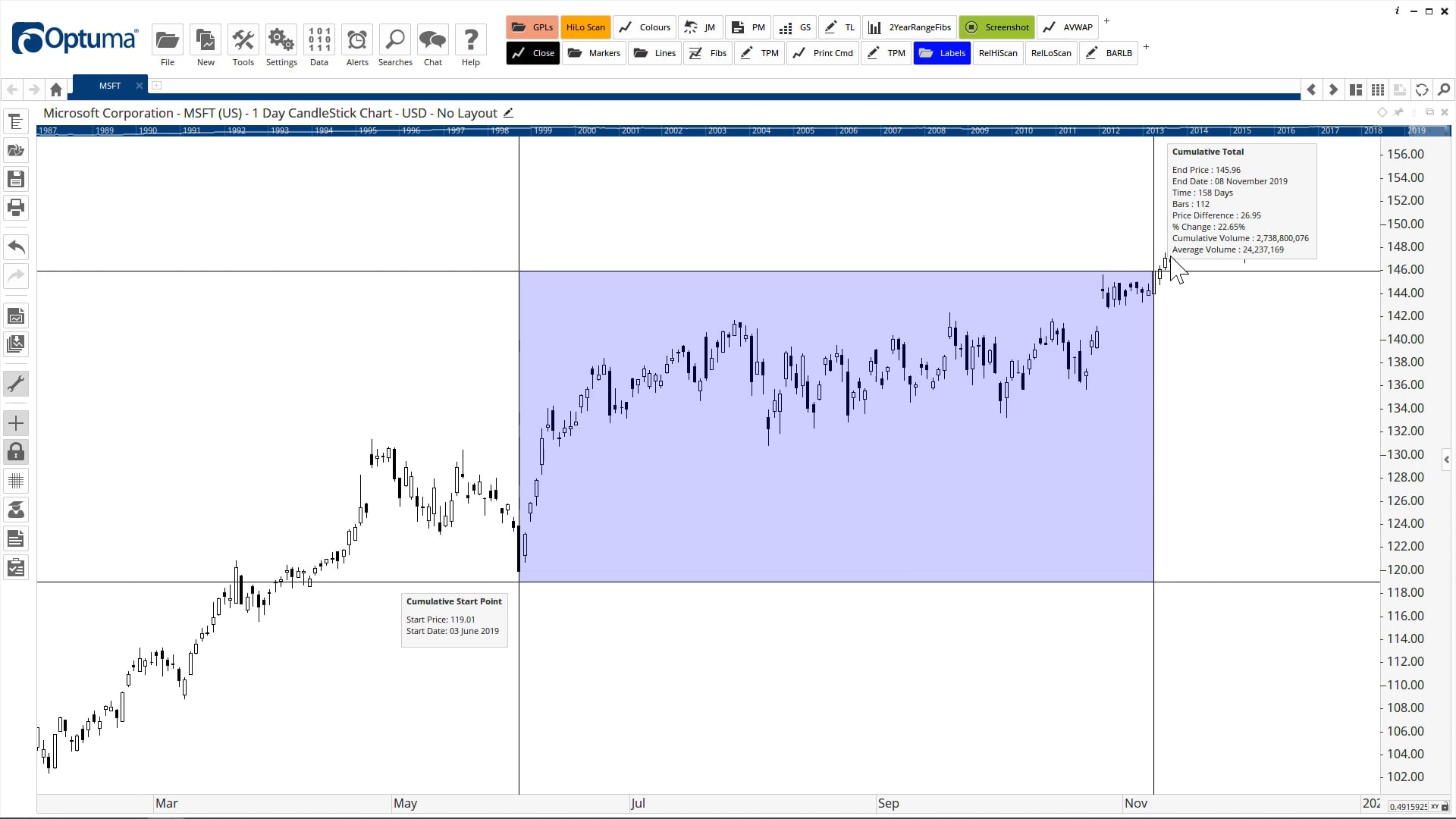Open the wrench tool in the sidebar

pos(16,384)
